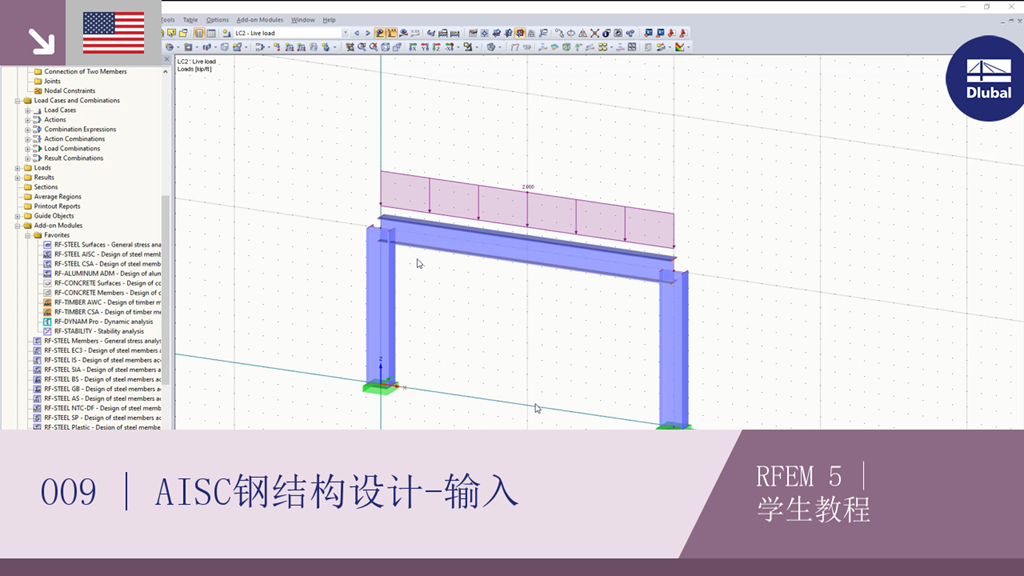Open RF-STEEL Surfaces module entry
1024x576 pixels.
click(102, 245)
